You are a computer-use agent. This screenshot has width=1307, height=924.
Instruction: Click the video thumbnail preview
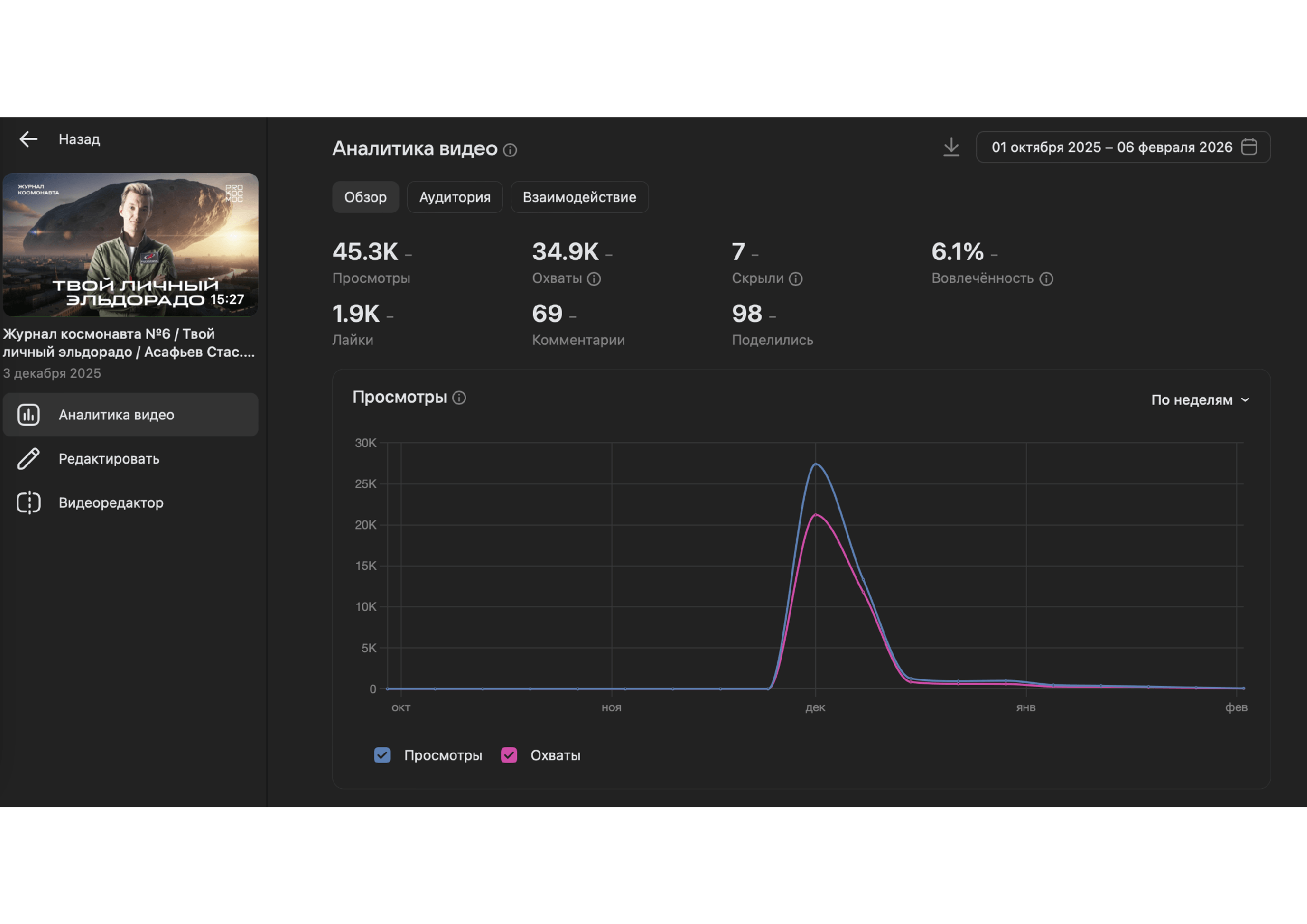pos(130,245)
